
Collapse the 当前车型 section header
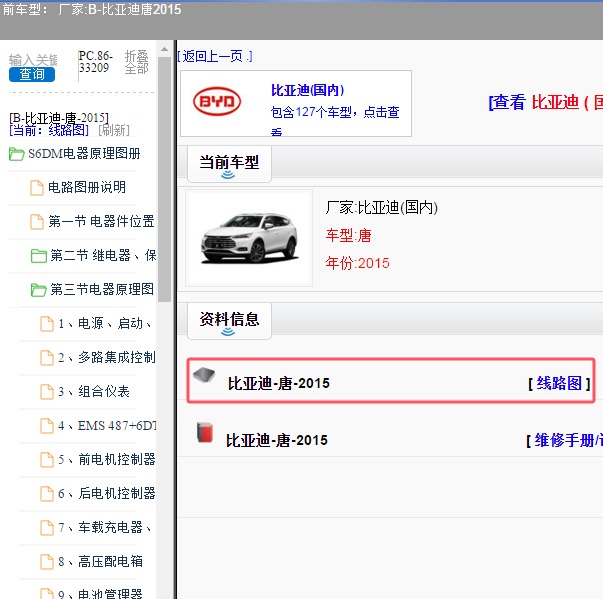click(229, 162)
